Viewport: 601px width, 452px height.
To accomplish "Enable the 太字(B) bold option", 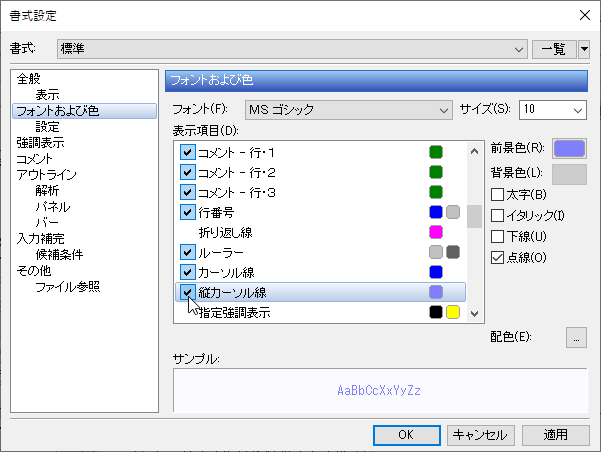I will point(497,194).
